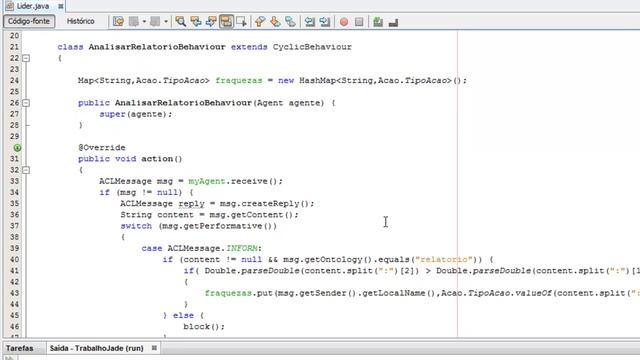Toggle Highlight Search in the editor toolbar
This screenshot has height=360, width=640.
[x=226, y=22]
